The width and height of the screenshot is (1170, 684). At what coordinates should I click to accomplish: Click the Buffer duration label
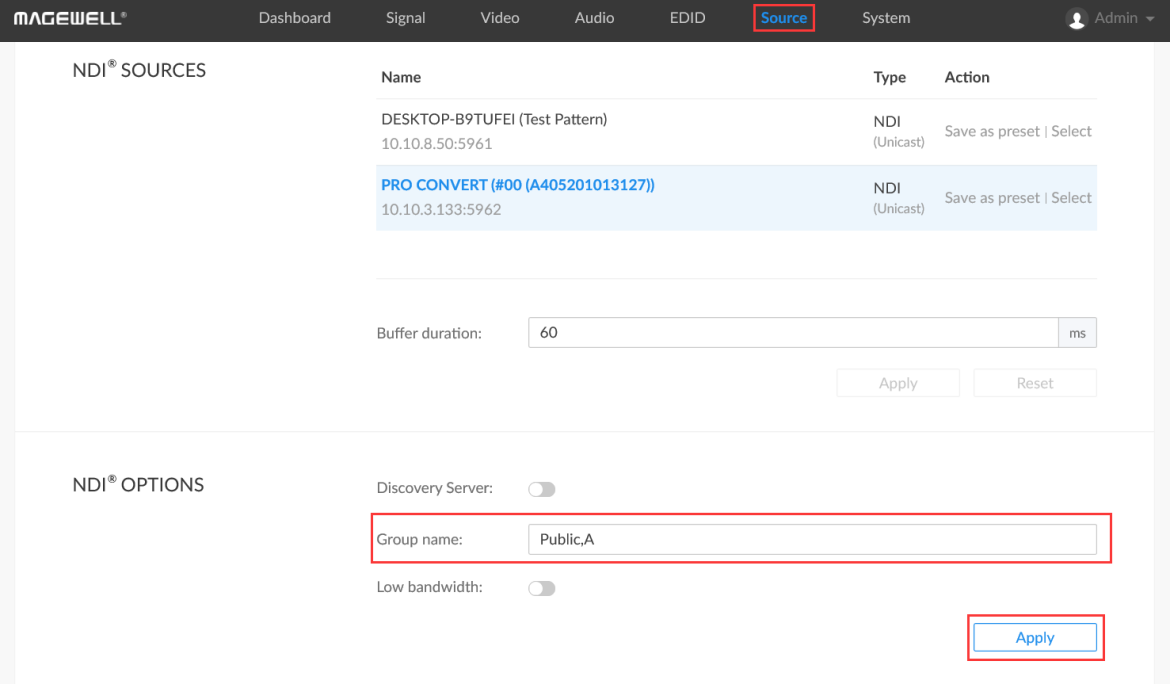(429, 333)
